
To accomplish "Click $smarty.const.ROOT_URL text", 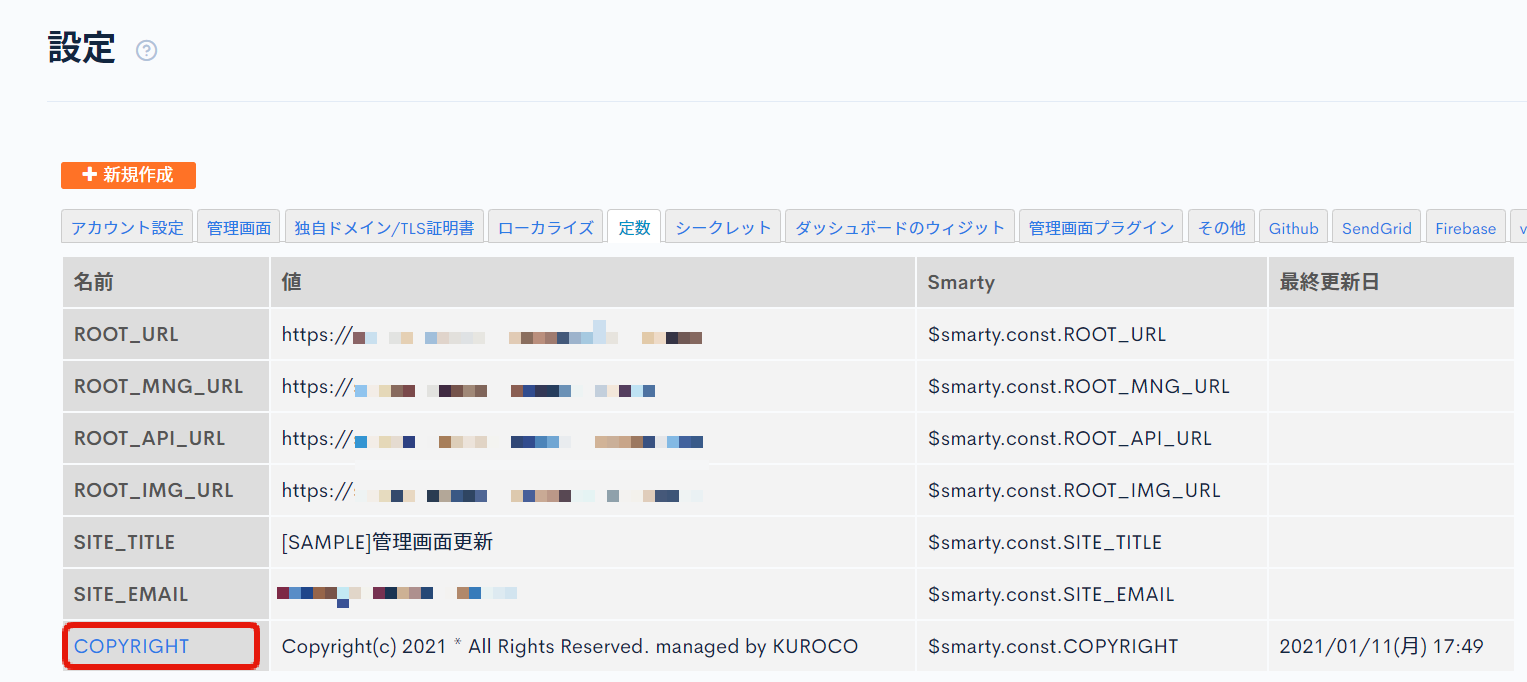I will coord(1047,334).
